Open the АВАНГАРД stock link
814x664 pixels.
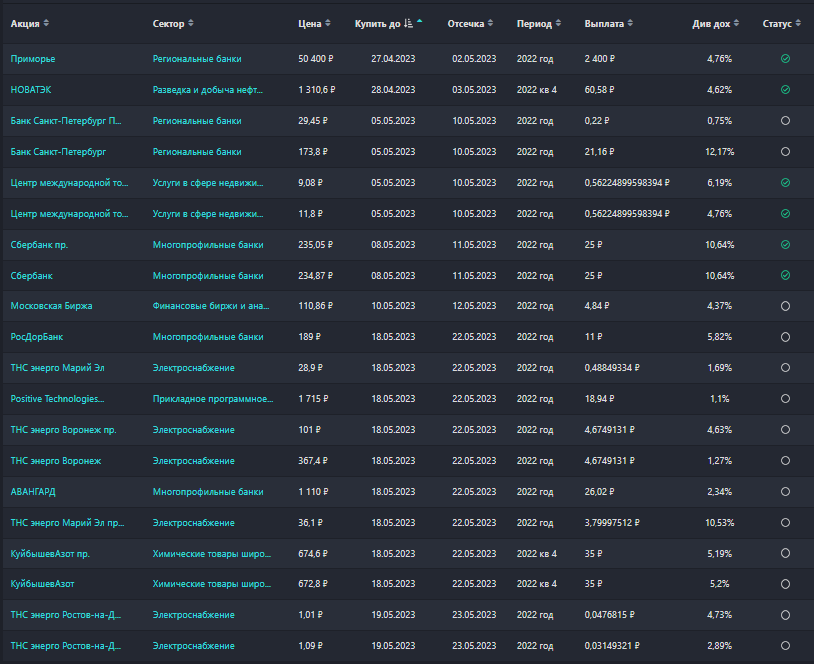[33, 492]
